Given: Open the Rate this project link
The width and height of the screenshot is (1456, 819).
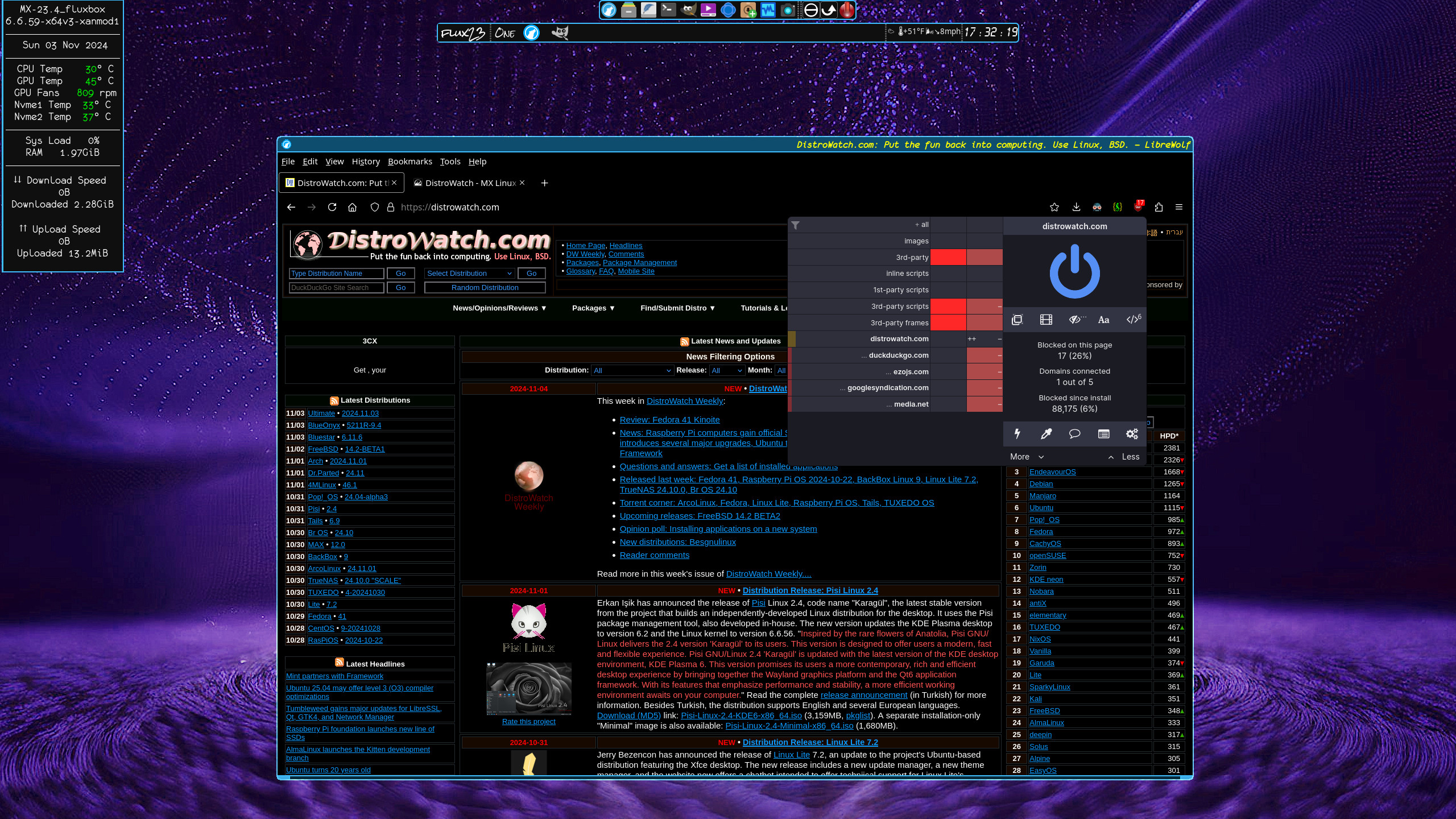Looking at the screenshot, I should coord(528,722).
